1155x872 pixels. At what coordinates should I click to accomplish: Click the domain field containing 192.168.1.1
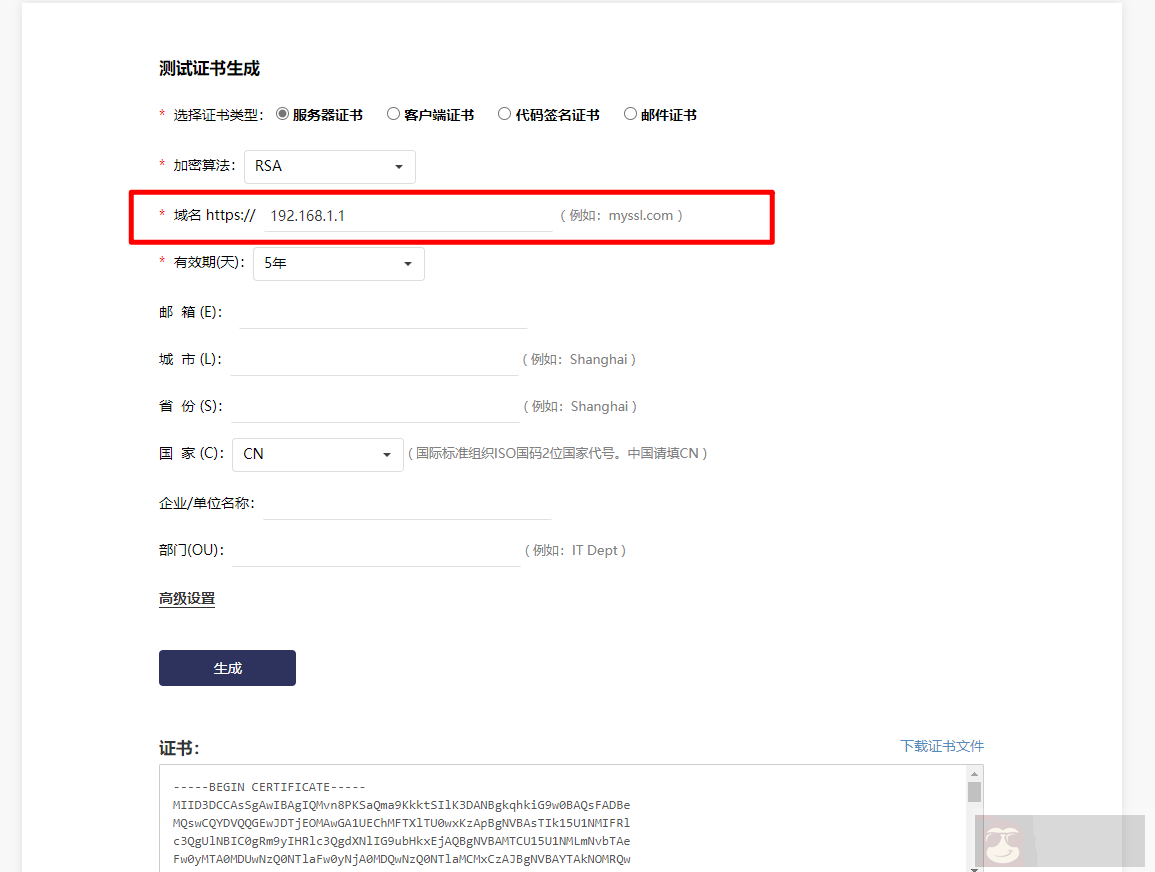coord(400,214)
